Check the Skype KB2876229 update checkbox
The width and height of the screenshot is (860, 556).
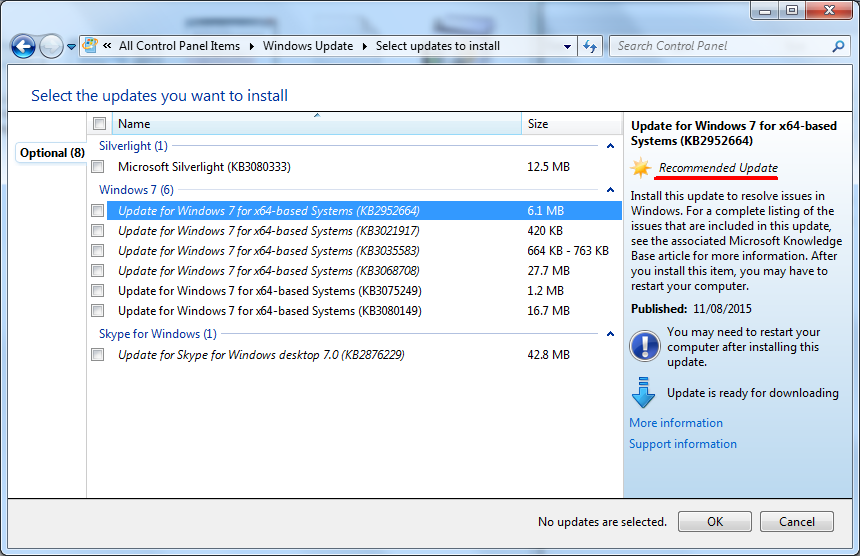coord(98,355)
